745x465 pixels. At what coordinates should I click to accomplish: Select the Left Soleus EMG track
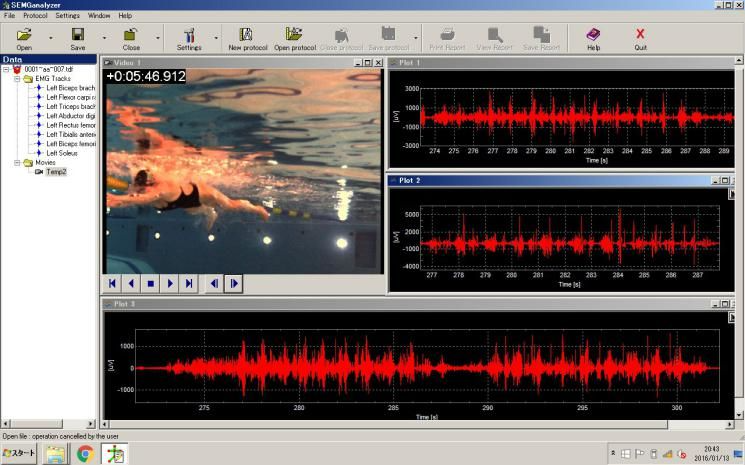coord(61,153)
